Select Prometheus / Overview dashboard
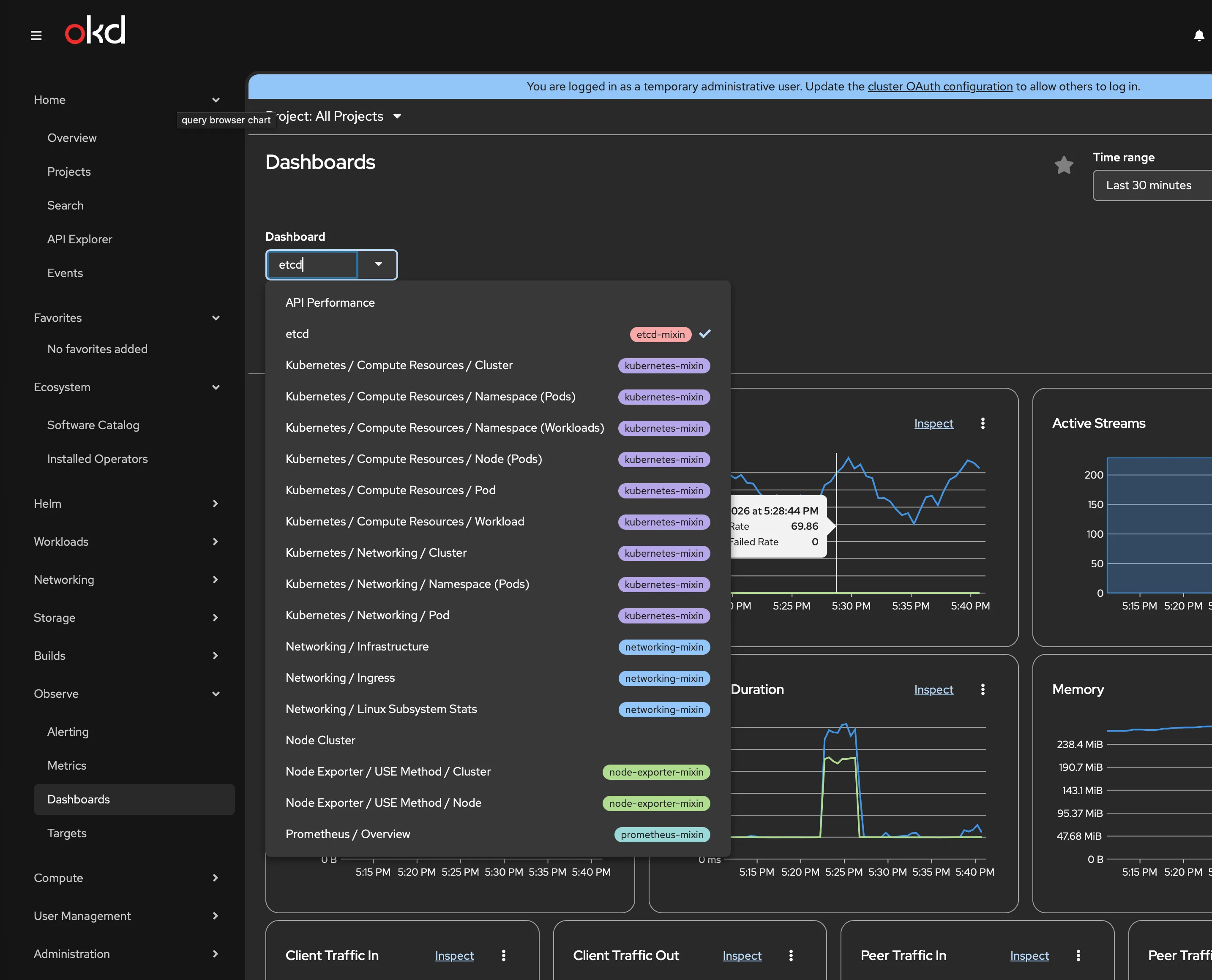The height and width of the screenshot is (980, 1212). click(497, 834)
